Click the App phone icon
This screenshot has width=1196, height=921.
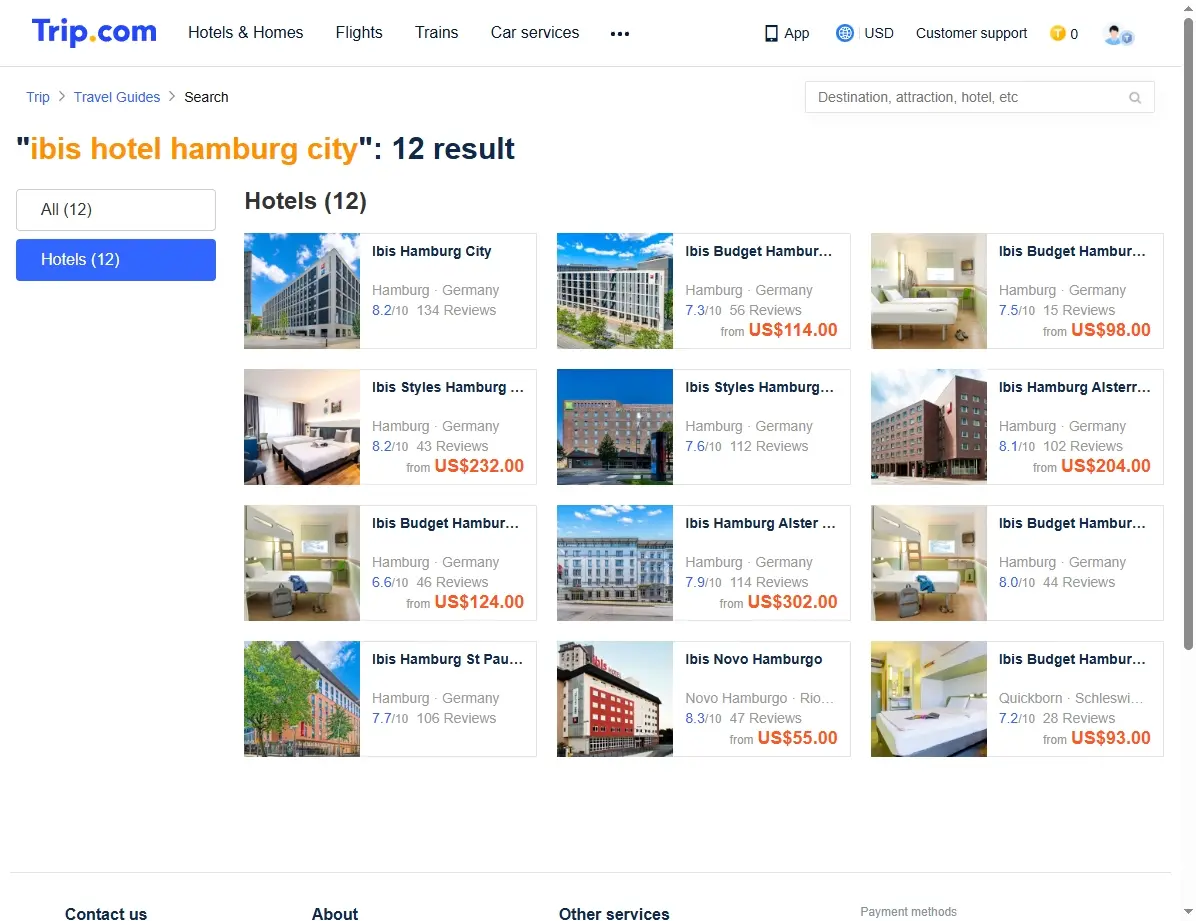pos(771,34)
